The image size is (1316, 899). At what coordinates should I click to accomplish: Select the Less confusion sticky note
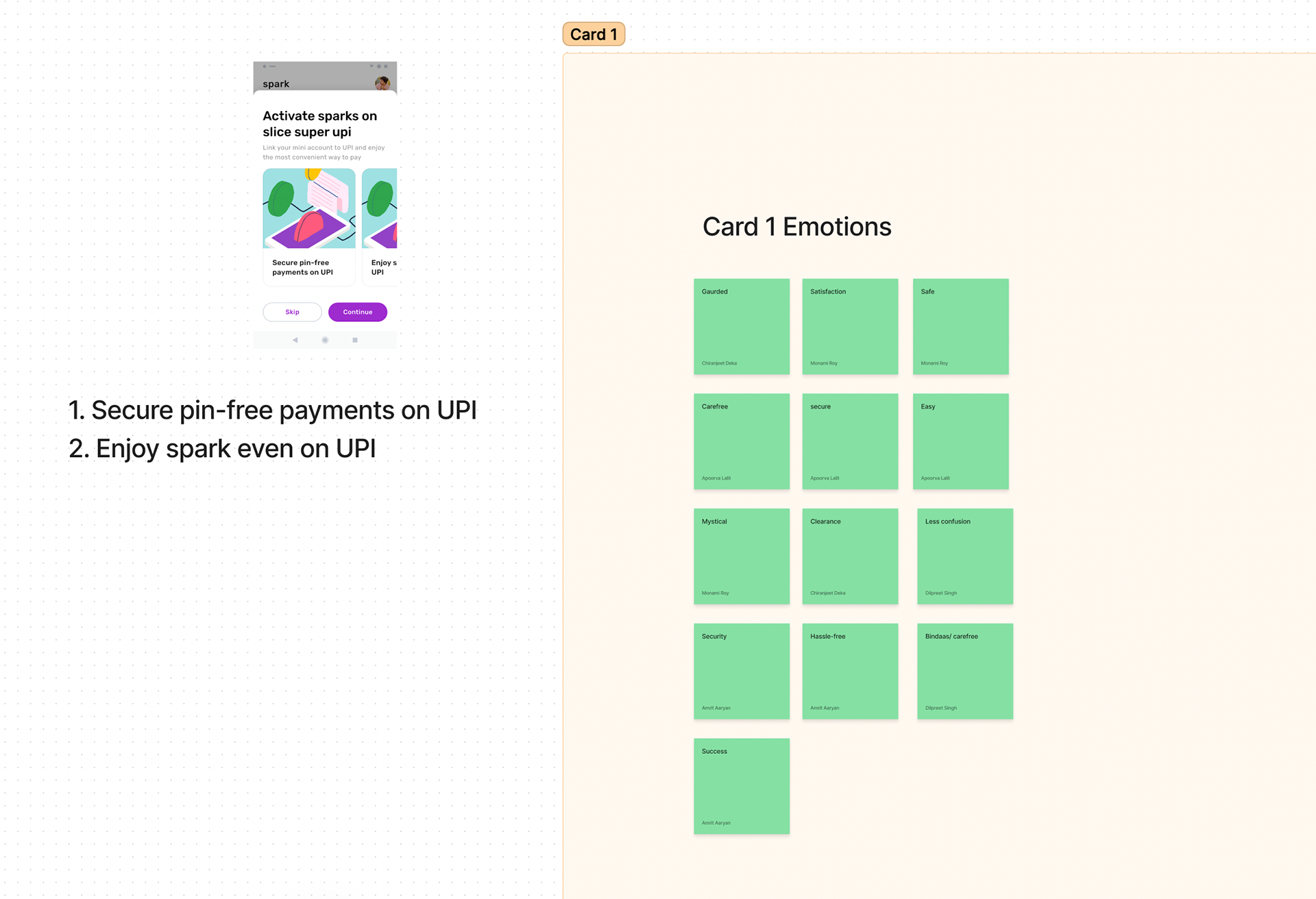click(x=965, y=556)
